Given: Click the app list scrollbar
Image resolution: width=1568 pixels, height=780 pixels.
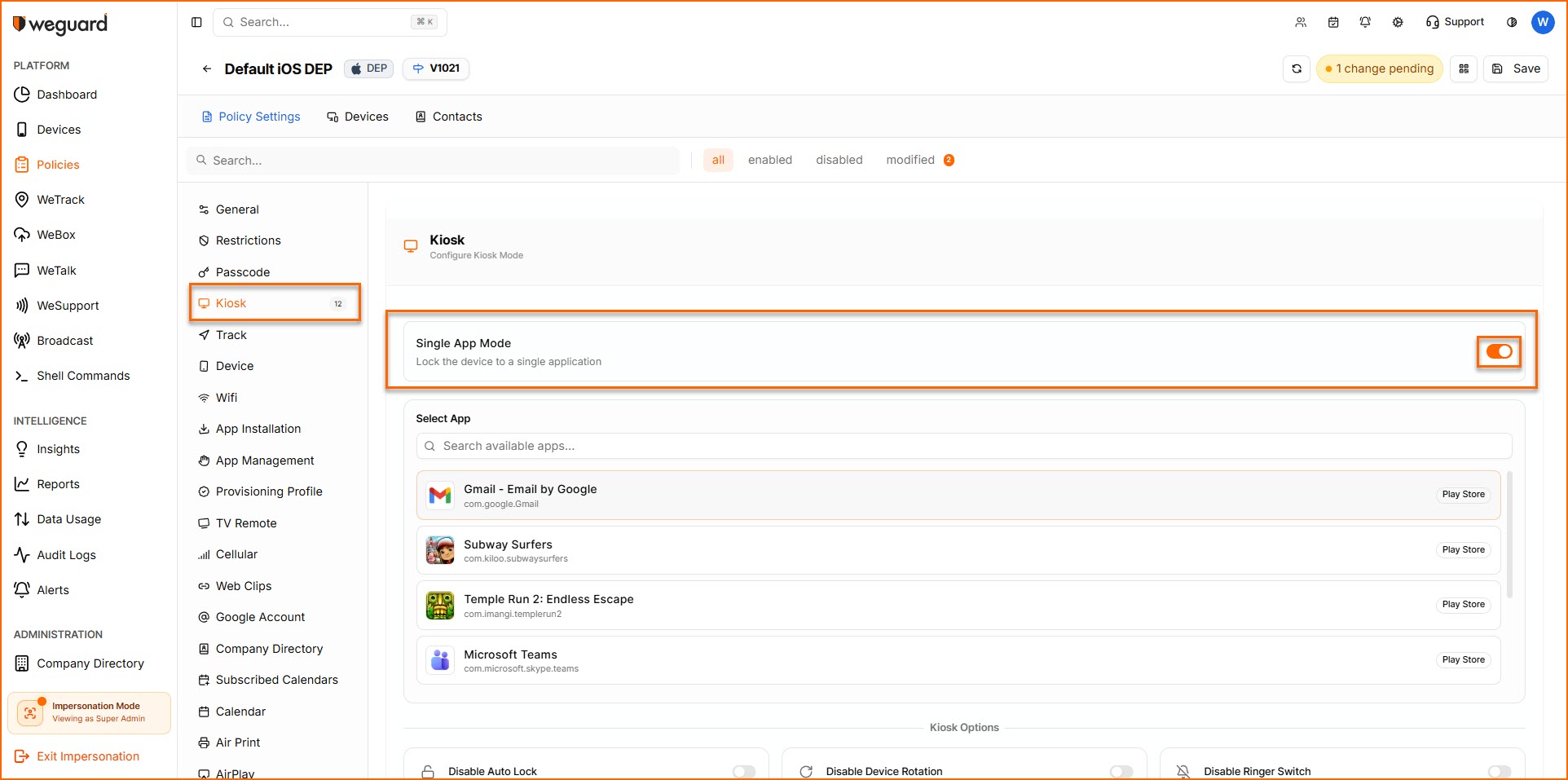Looking at the screenshot, I should pos(1509,535).
